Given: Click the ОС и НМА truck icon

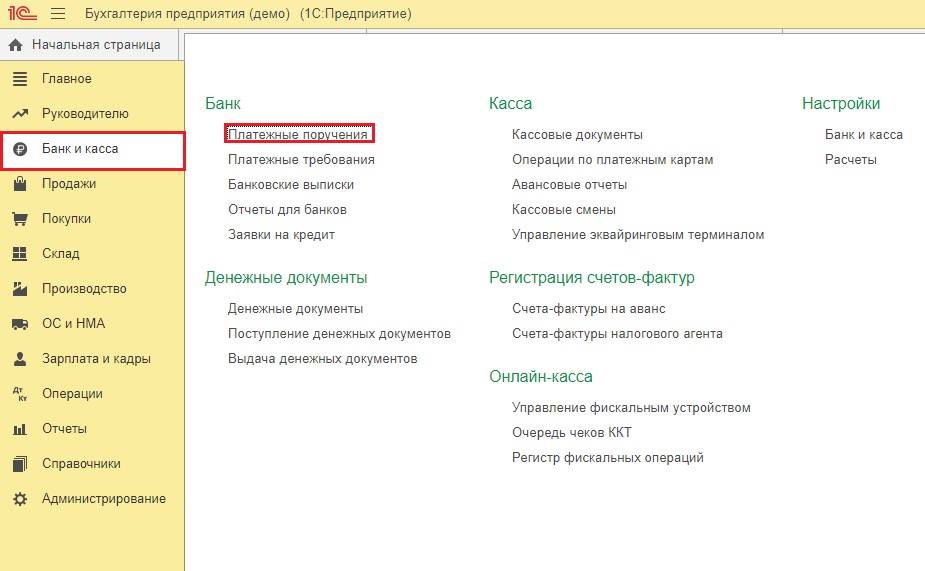Looking at the screenshot, I should 19,324.
